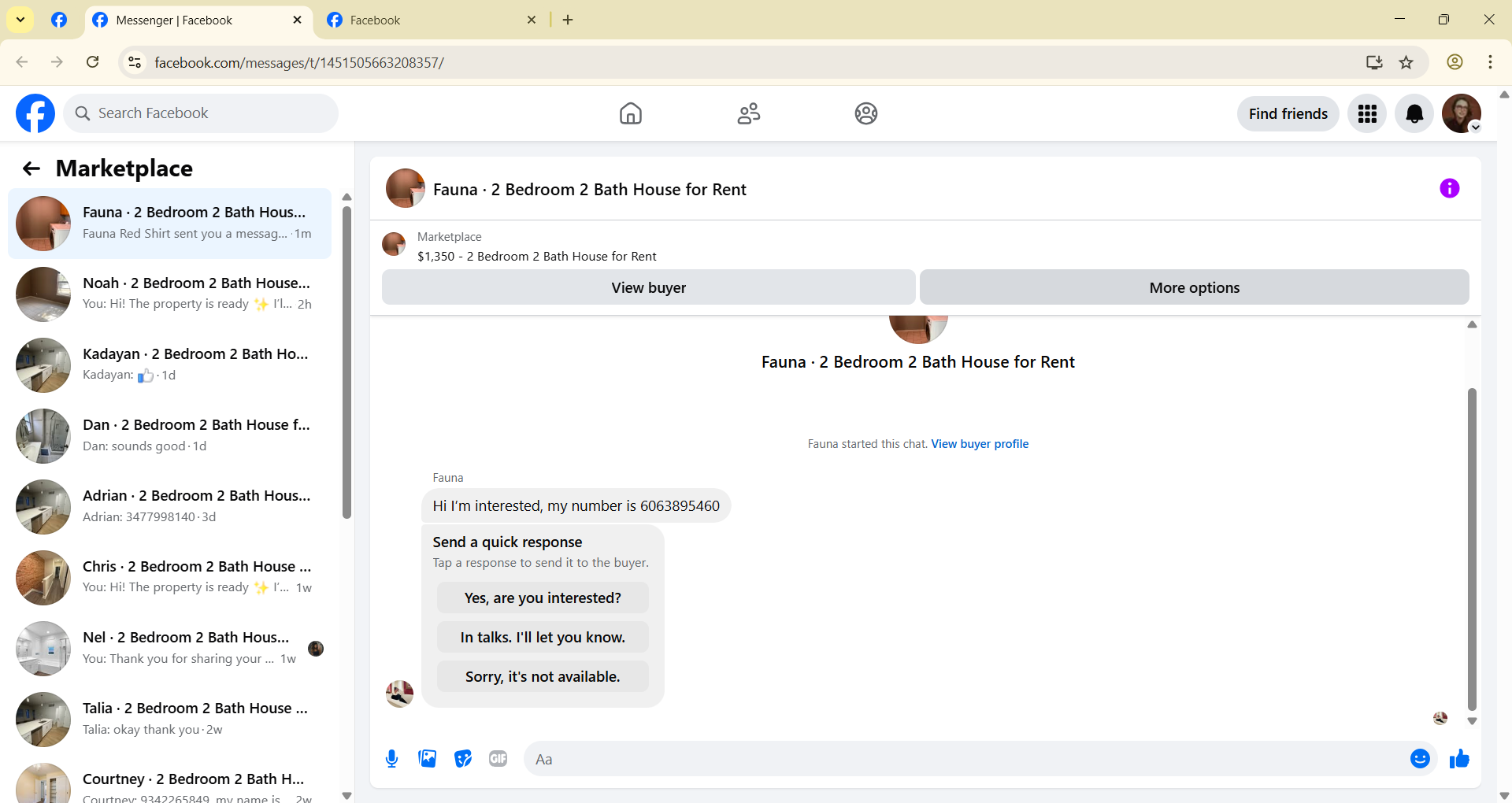This screenshot has height=803, width=1512.
Task: Open Kadayan conversation in the list
Action: pos(169,365)
